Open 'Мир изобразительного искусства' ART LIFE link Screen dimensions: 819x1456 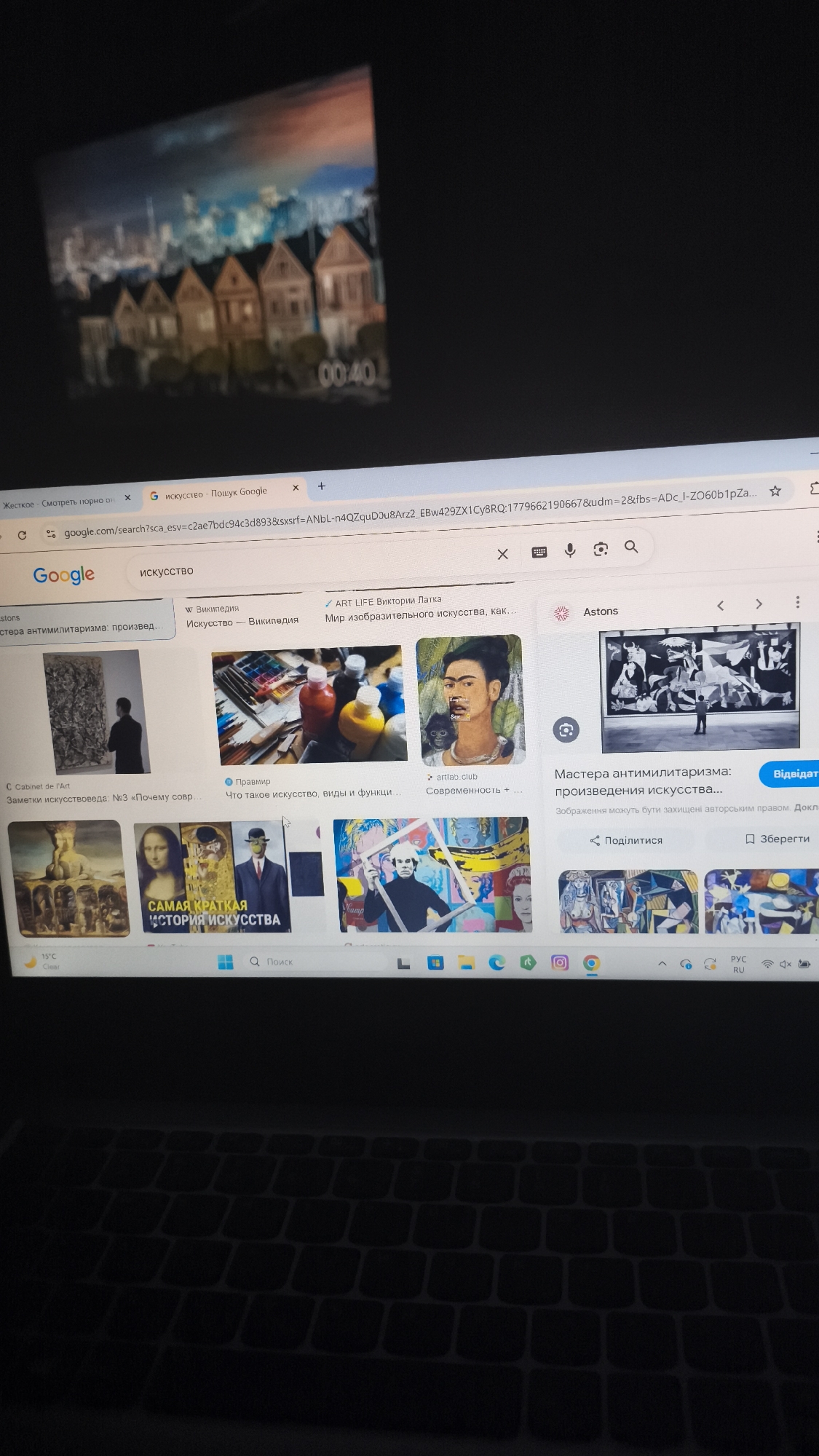(x=420, y=613)
